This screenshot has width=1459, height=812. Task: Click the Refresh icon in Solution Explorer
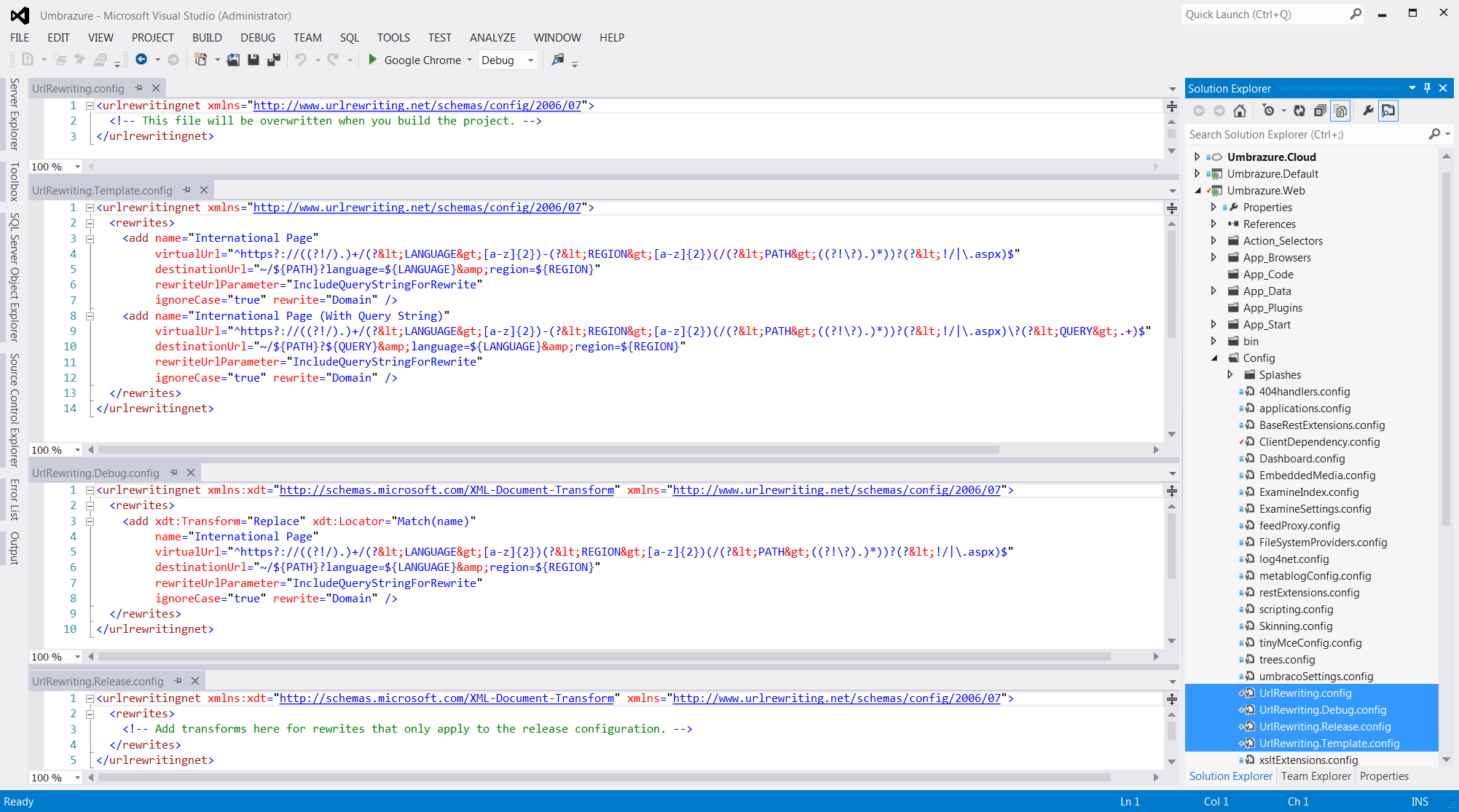click(x=1299, y=111)
